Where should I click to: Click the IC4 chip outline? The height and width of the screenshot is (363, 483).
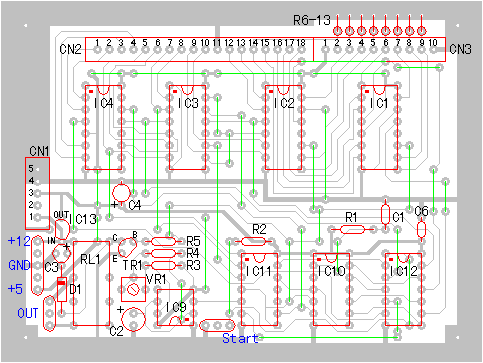103,127
